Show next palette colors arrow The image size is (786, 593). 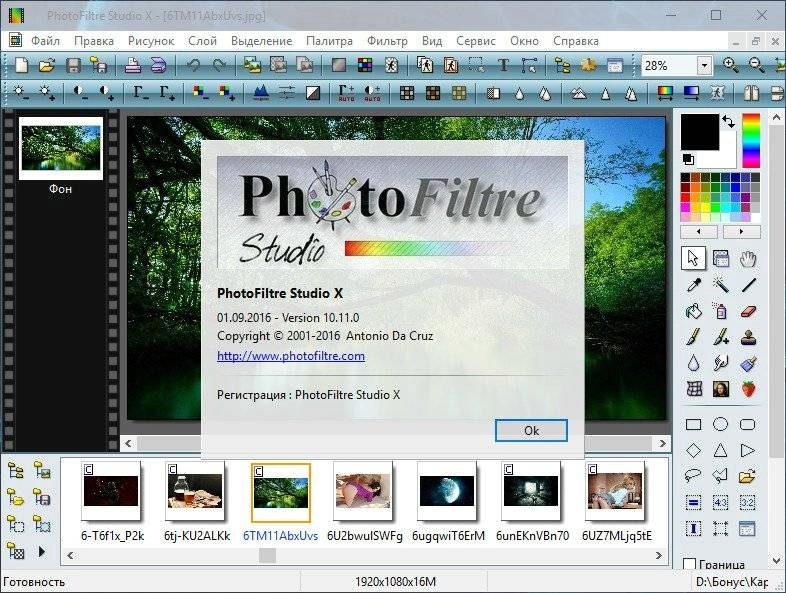pos(741,232)
